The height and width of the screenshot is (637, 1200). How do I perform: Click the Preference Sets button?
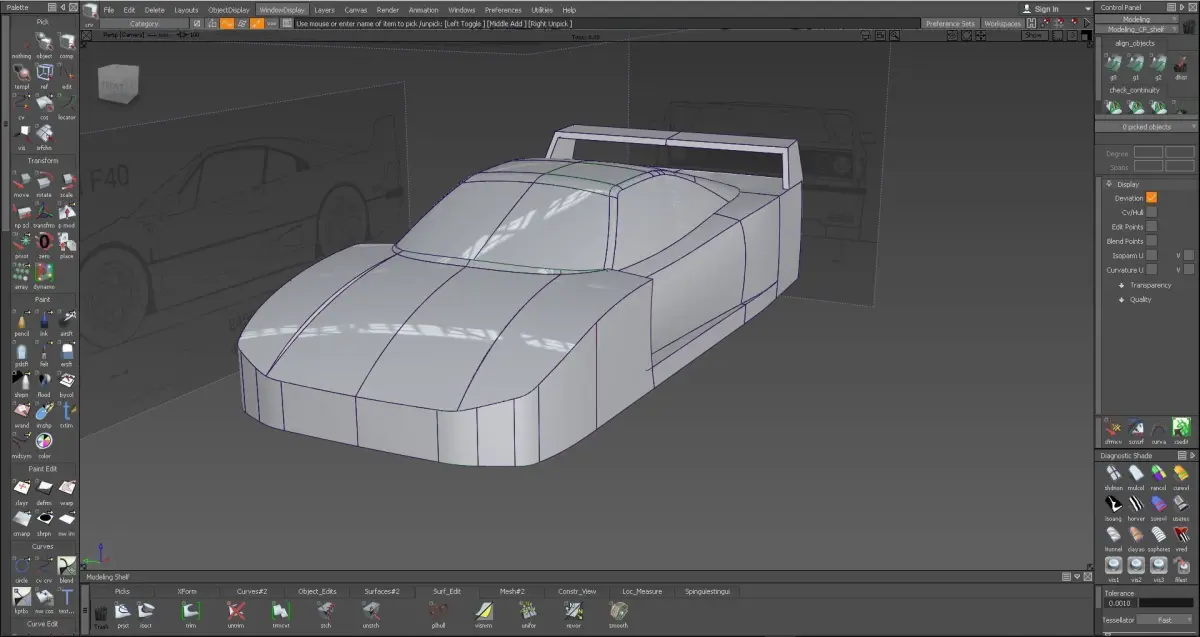950,23
